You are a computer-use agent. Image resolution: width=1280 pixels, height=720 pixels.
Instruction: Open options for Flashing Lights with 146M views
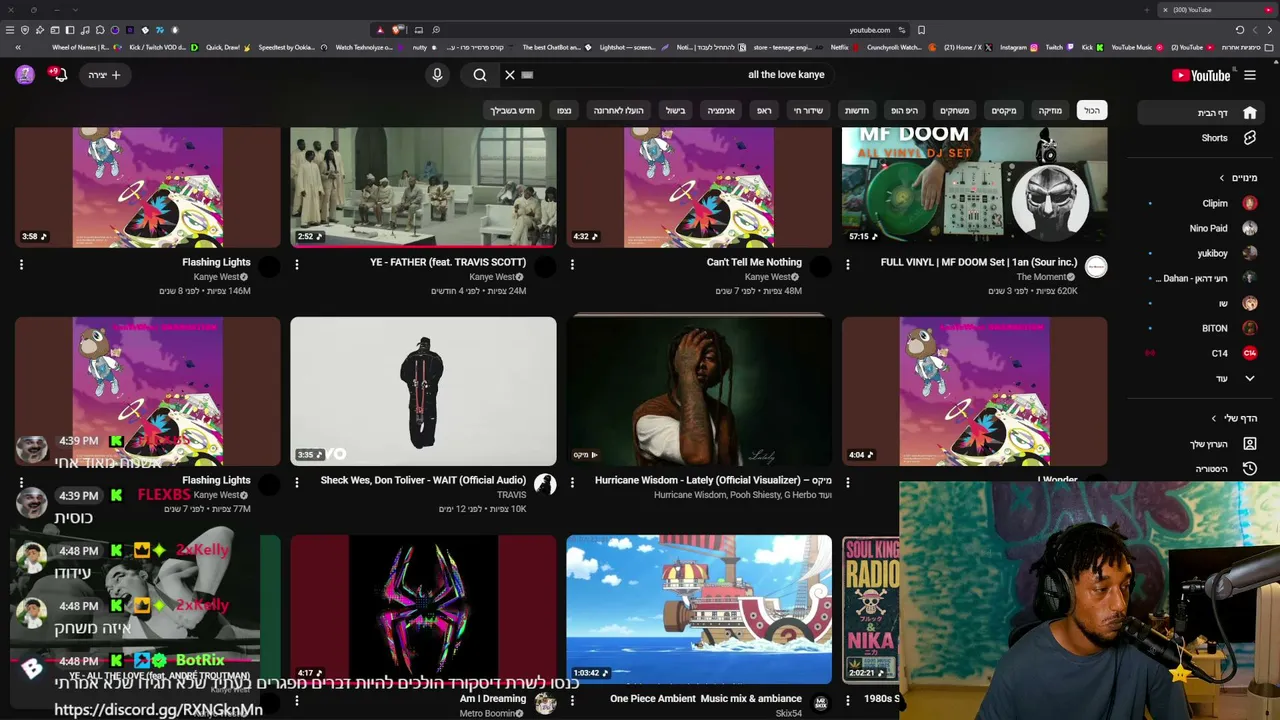click(21, 265)
